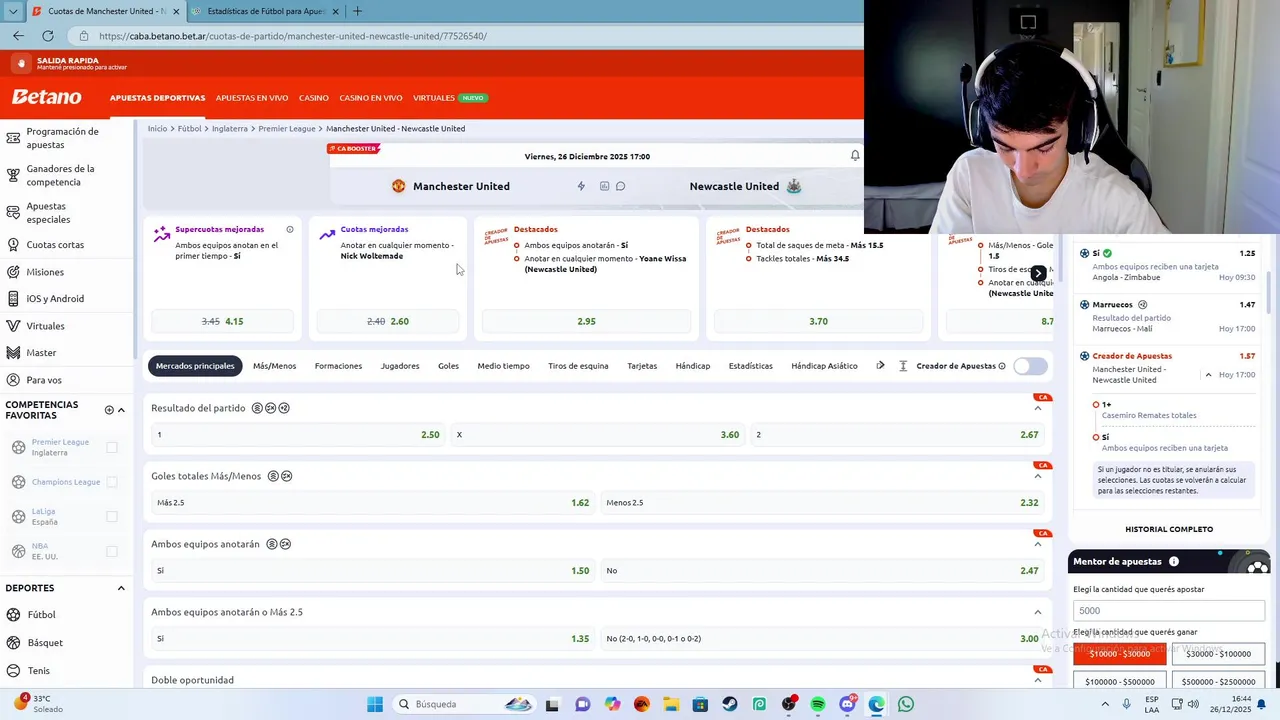Open the Windows Start menu
Viewport: 1280px width, 720px height.
click(375, 704)
